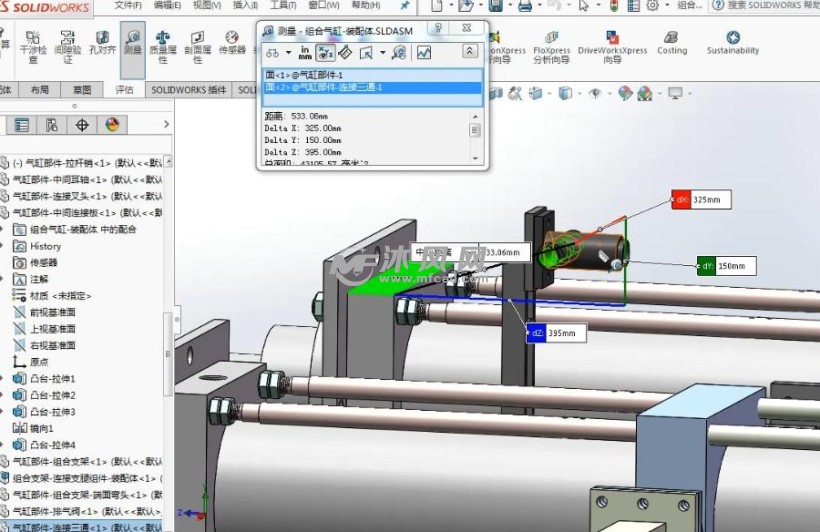This screenshot has width=820, height=532.
Task: Open the 干涉检查 interference check tool
Action: [x=33, y=47]
